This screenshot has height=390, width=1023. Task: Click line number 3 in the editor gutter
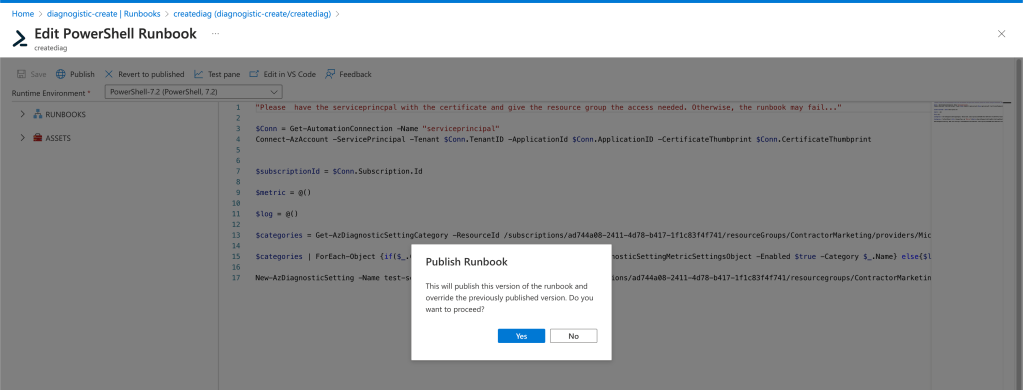(x=238, y=128)
